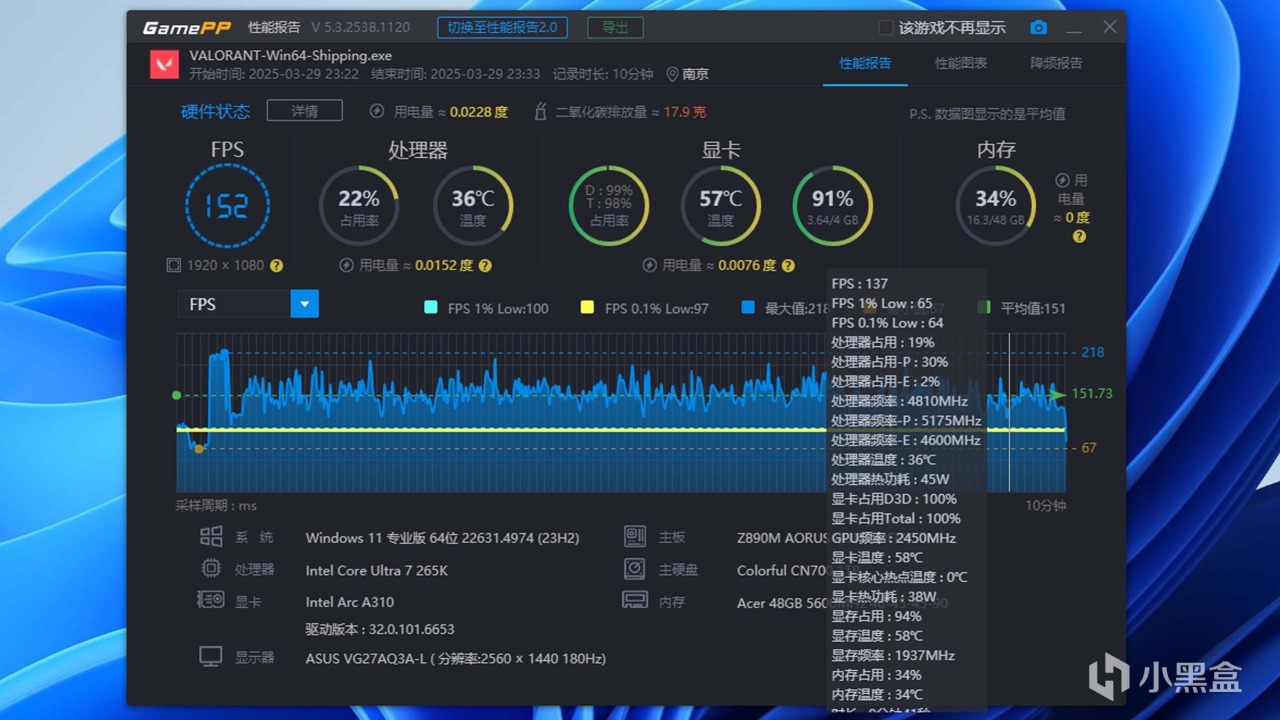This screenshot has width=1280, height=720.
Task: Click the power icon beside processor 用电量 ≈ 0.0152 度
Action: pos(347,266)
